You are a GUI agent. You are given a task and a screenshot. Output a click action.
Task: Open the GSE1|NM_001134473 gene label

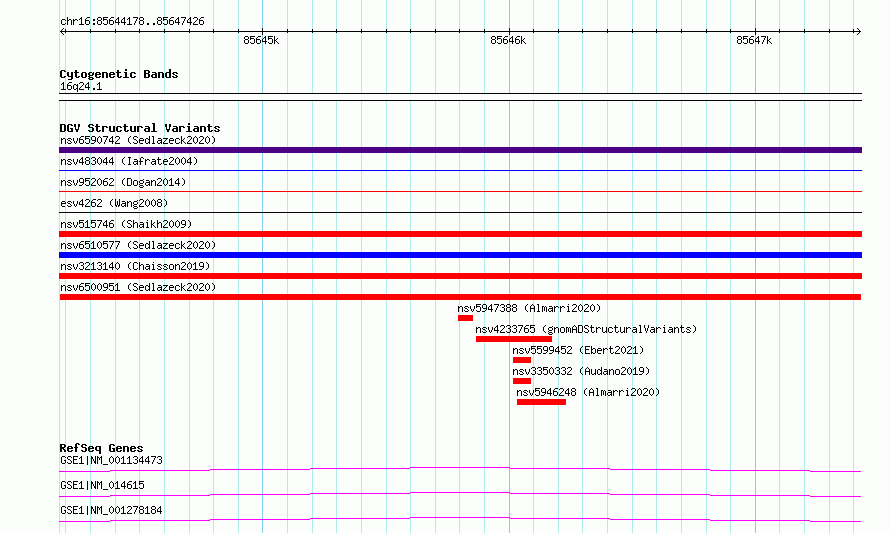111,460
